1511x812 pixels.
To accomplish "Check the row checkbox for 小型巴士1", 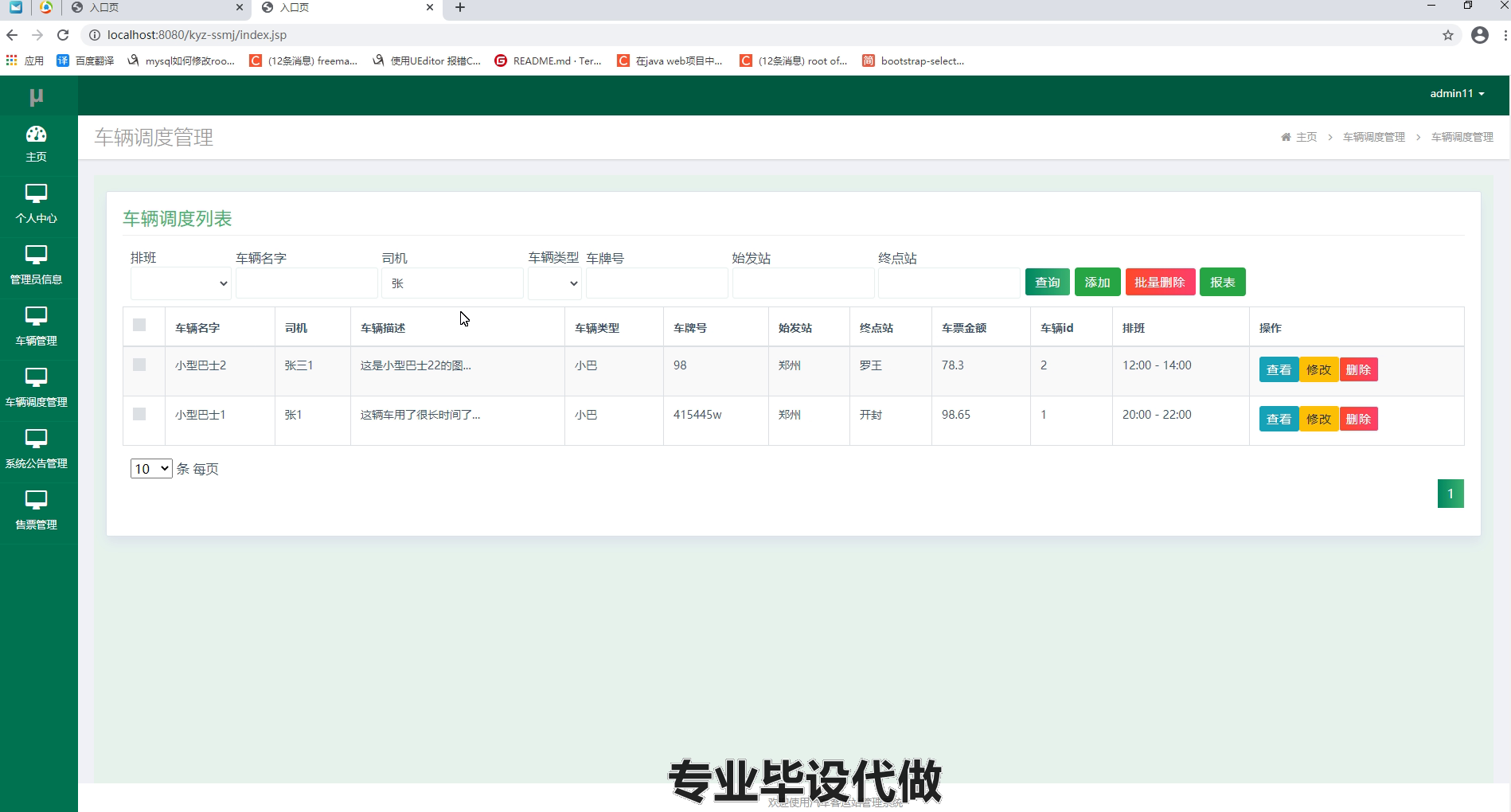I will pyautogui.click(x=139, y=414).
